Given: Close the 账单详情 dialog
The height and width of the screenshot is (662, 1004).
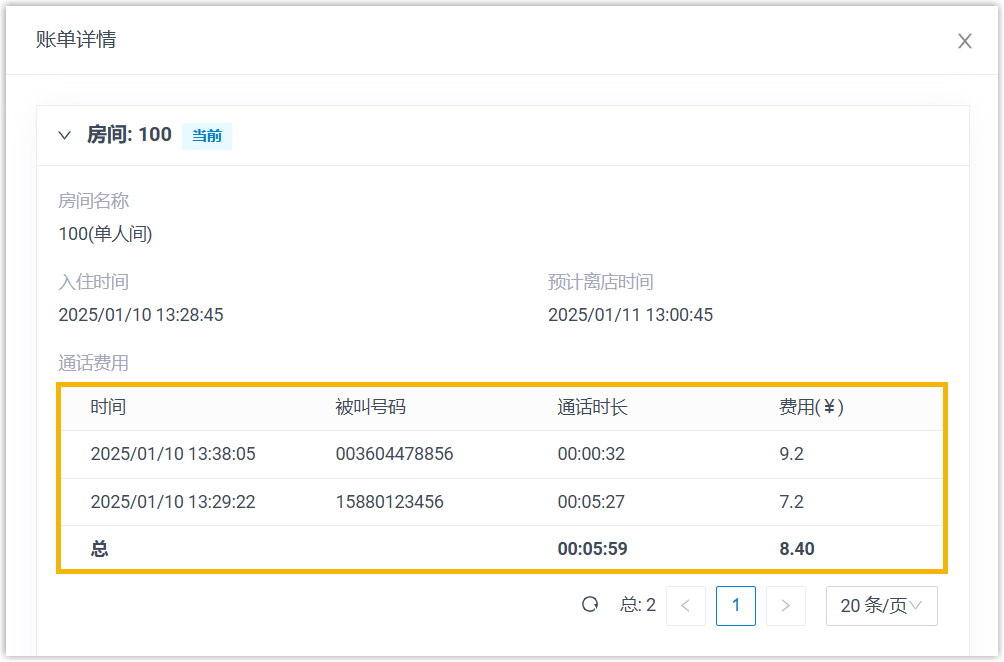Looking at the screenshot, I should [964, 41].
